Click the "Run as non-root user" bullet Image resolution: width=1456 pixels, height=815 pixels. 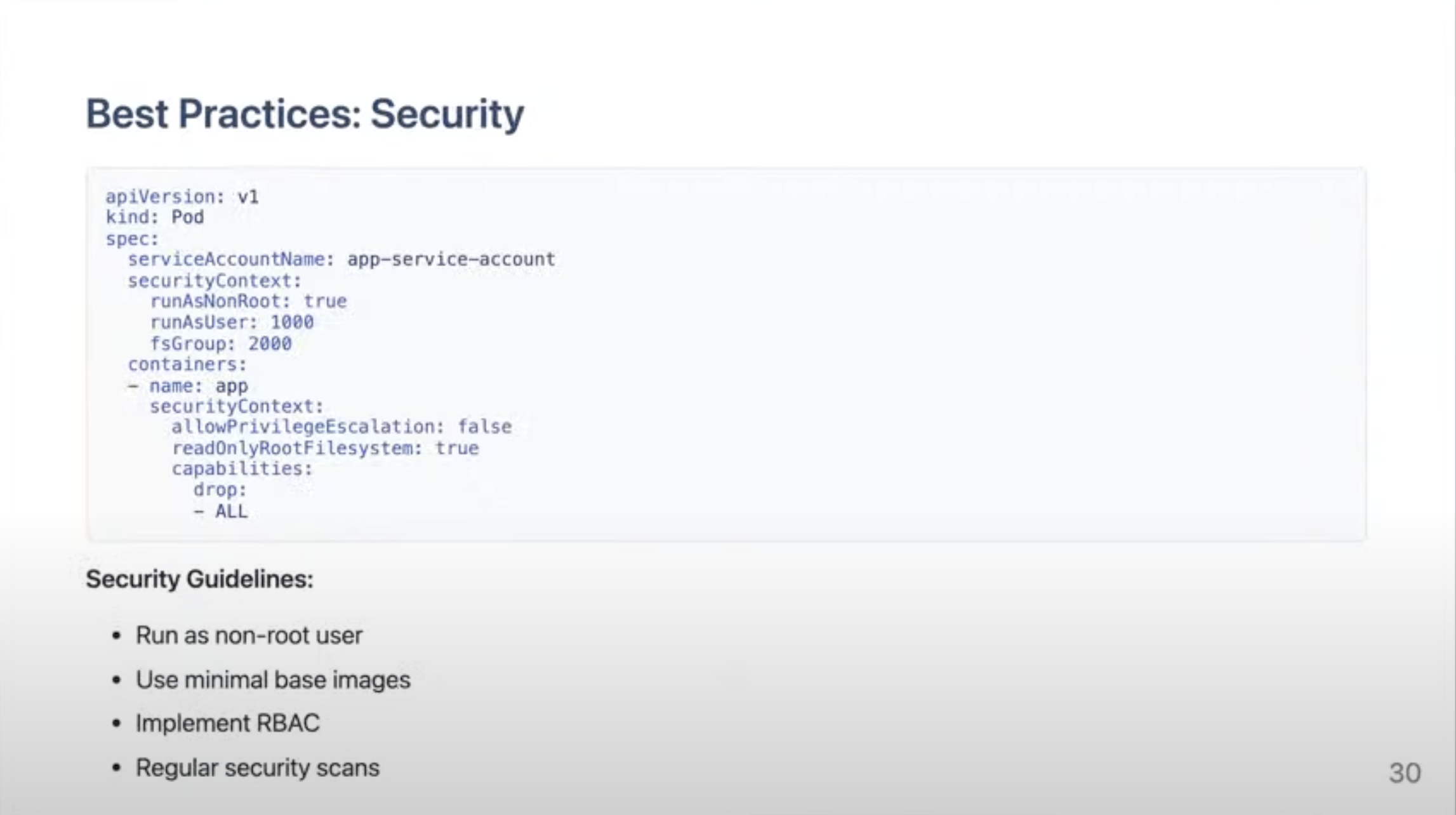point(249,635)
